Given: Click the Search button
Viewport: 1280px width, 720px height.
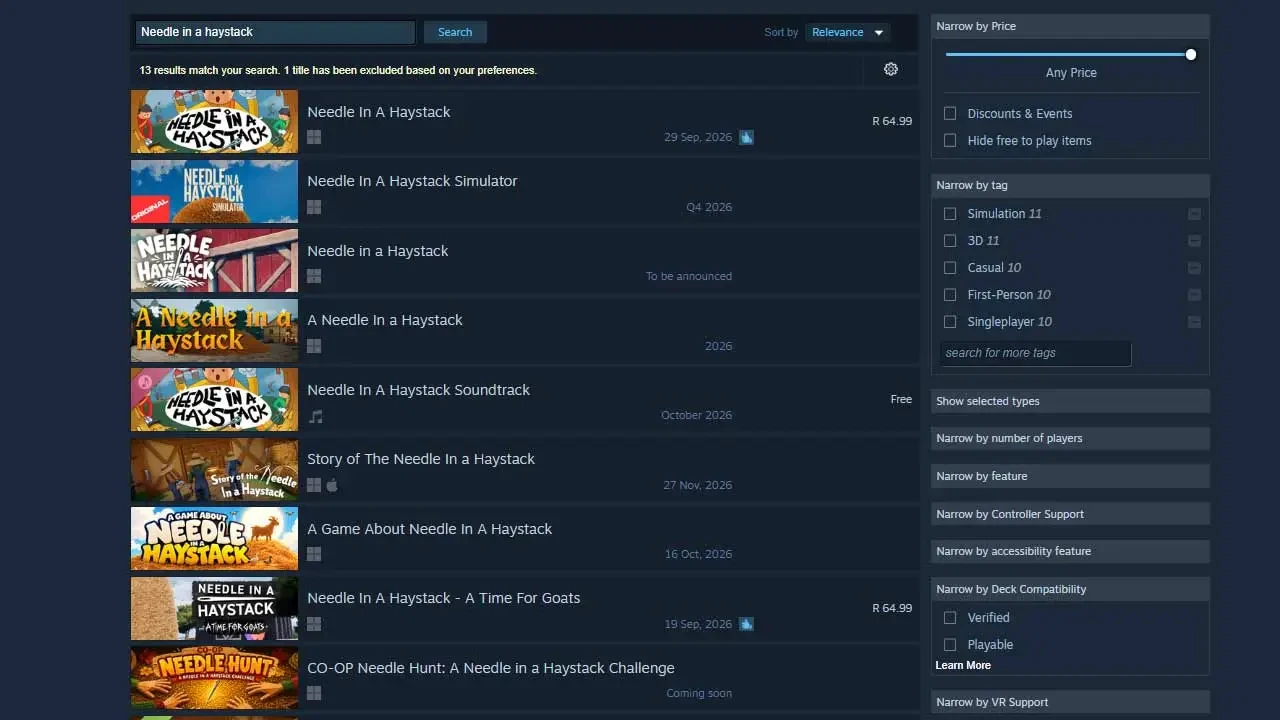Looking at the screenshot, I should click(455, 32).
